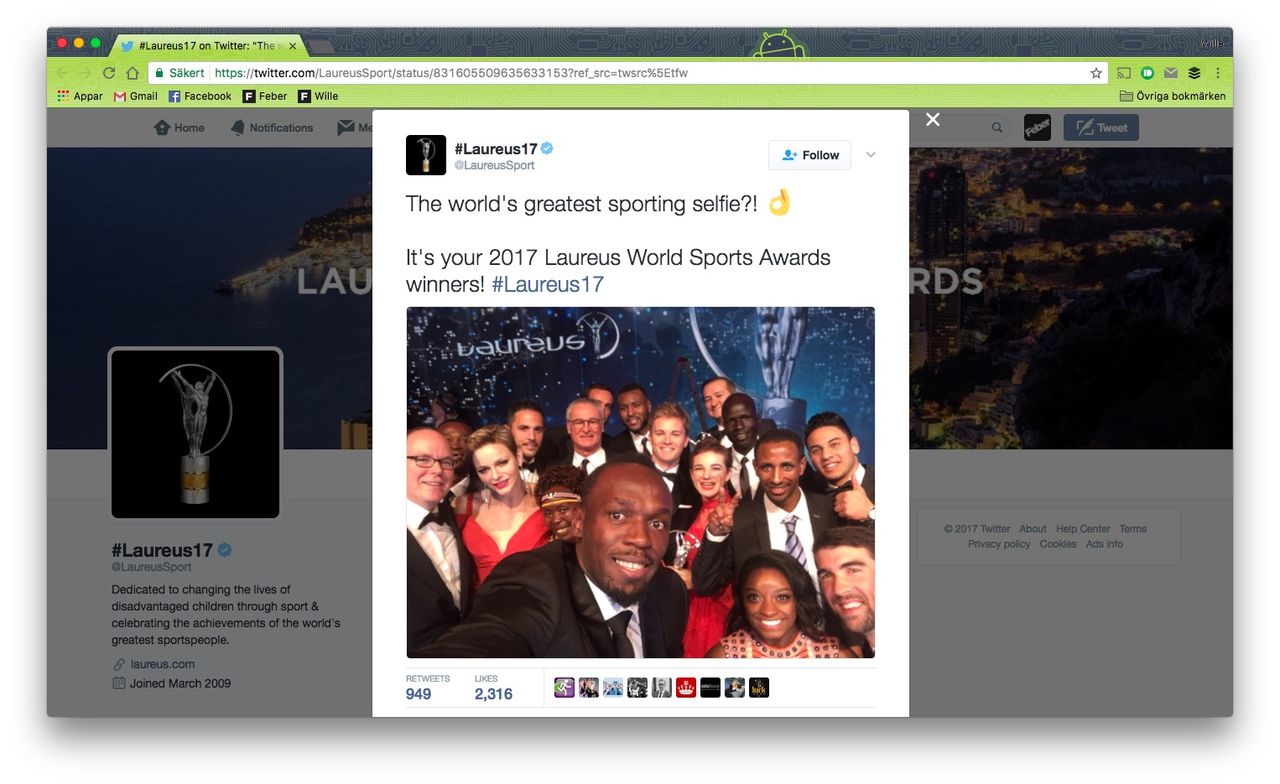Open the Terms footer link
The image size is (1280, 784).
pyautogui.click(x=1133, y=529)
